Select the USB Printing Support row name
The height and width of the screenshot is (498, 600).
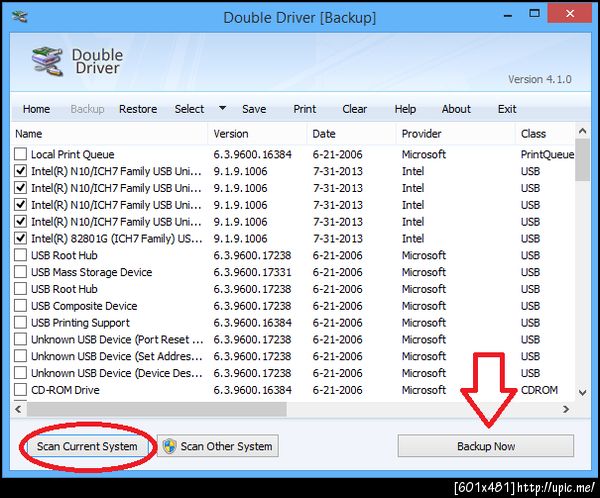(80, 323)
